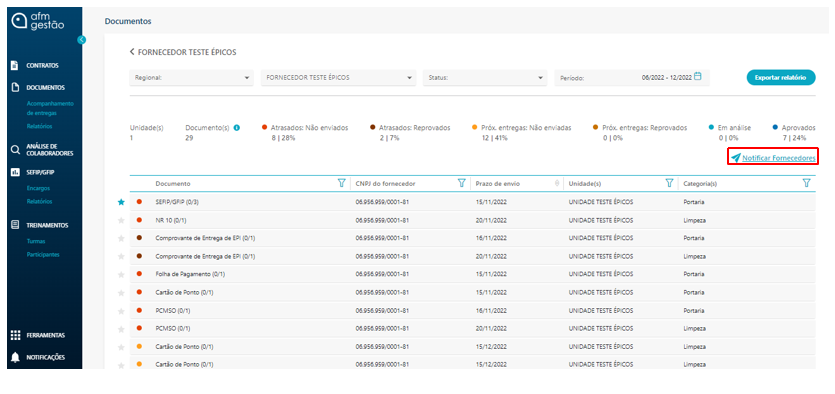Screen dimensions: 835x394
Task: Click the Ferramentas grid icon
Action: [x=15, y=335]
